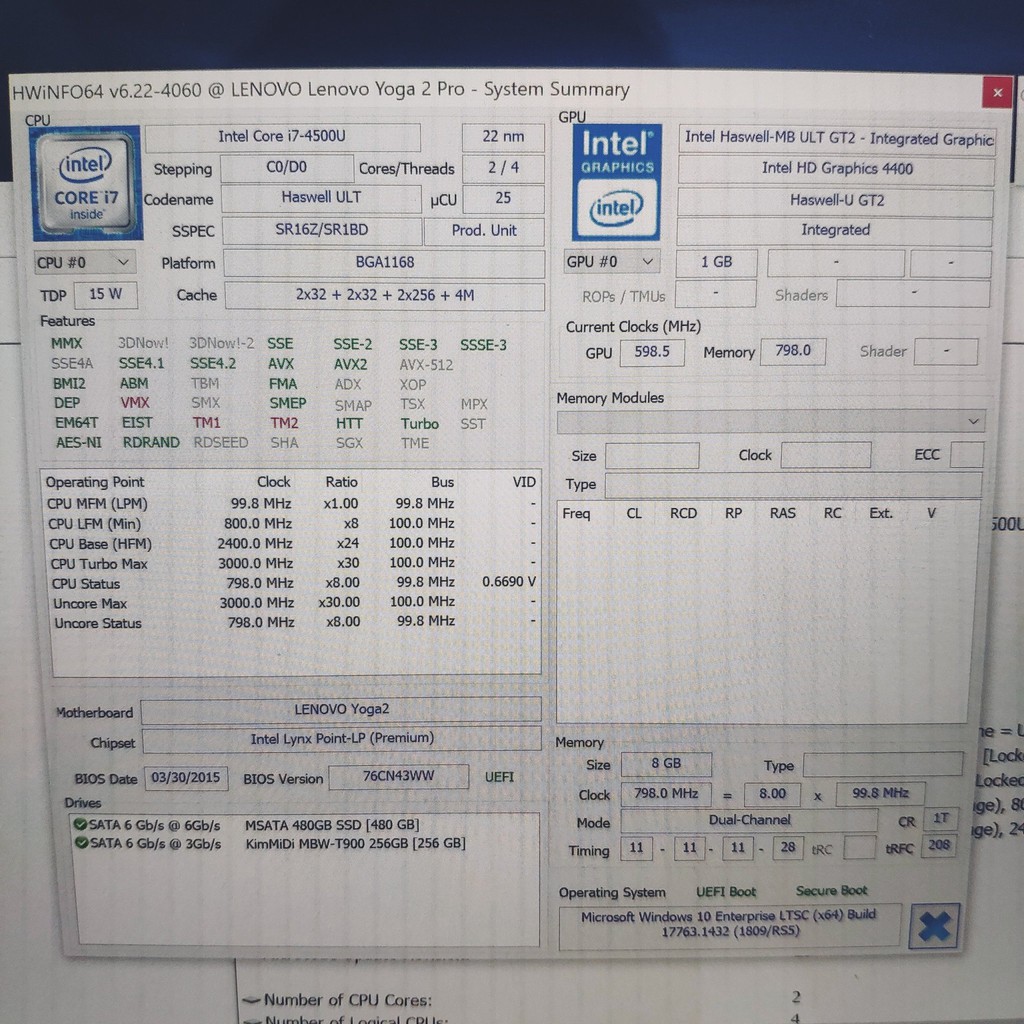Click green check icon beside MSATA 480GB SSD
This screenshot has height=1024, width=1024.
(79, 825)
